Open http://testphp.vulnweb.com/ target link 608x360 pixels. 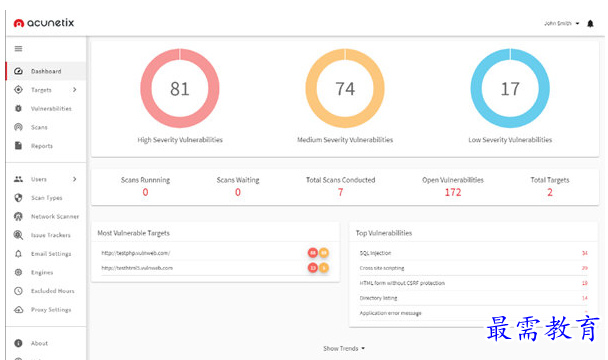point(136,253)
